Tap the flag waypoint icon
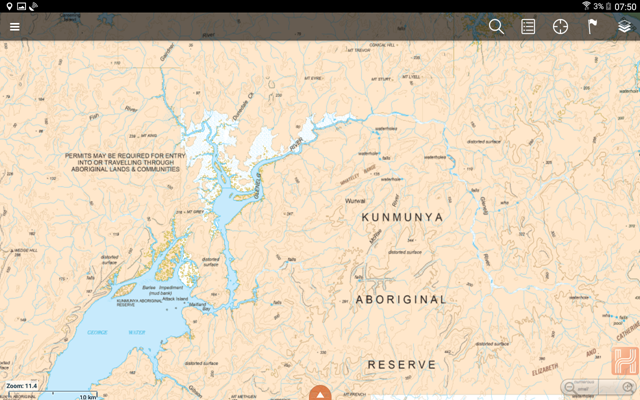 [x=592, y=27]
